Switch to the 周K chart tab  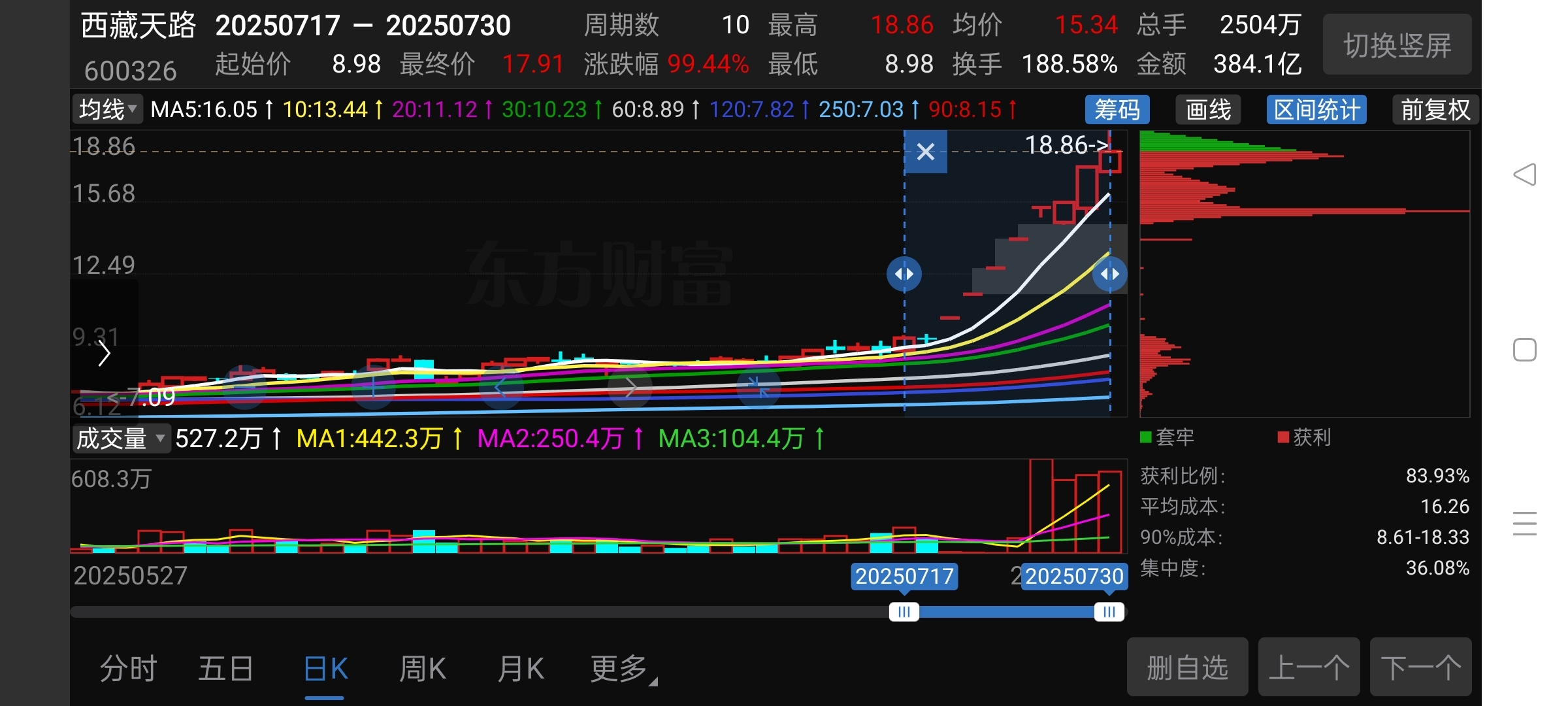click(423, 669)
